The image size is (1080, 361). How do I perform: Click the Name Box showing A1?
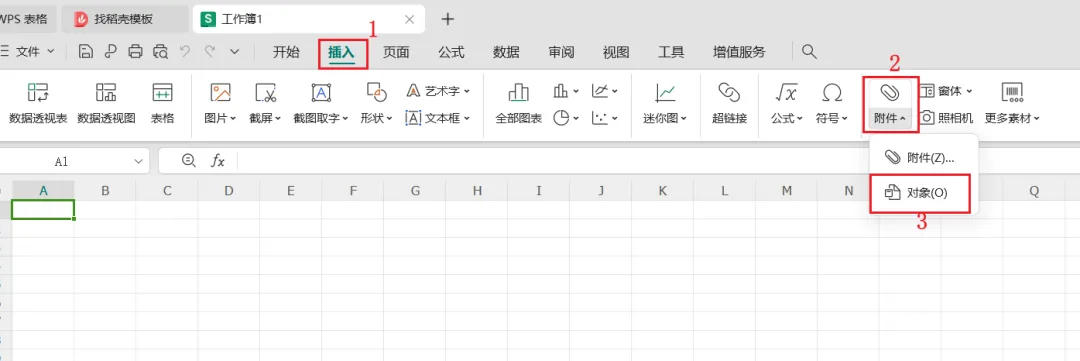(x=62, y=161)
